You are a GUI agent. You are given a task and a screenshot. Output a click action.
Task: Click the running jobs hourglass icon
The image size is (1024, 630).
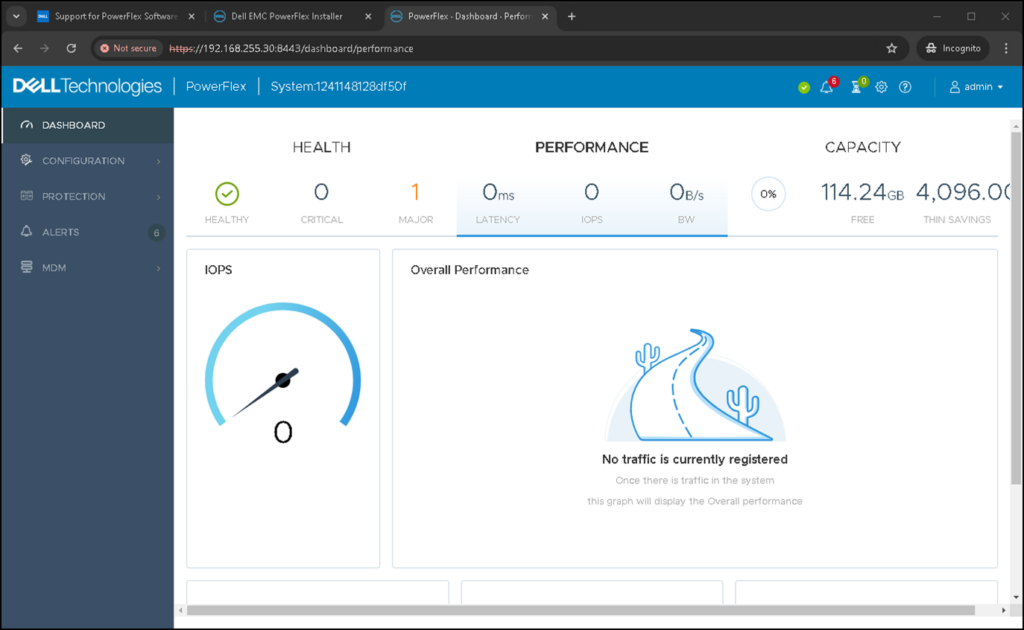(855, 87)
